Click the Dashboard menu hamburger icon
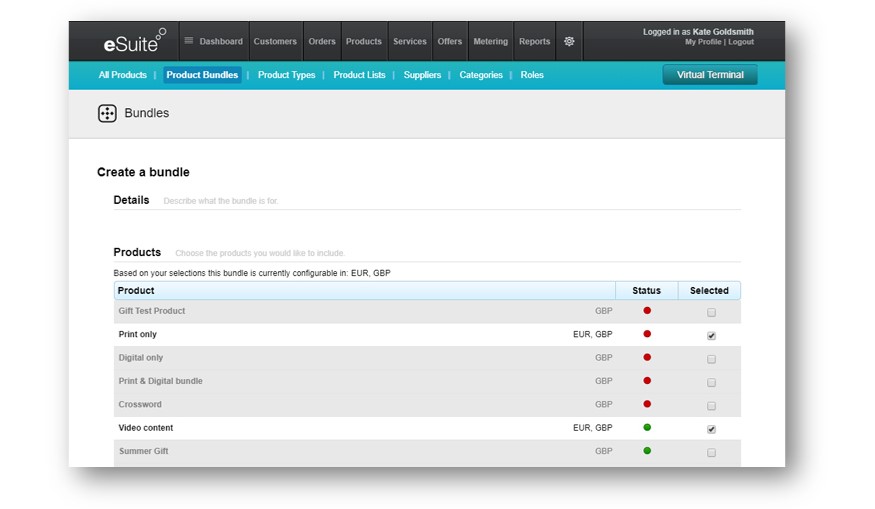Screen dimensions: 875x509 point(188,42)
